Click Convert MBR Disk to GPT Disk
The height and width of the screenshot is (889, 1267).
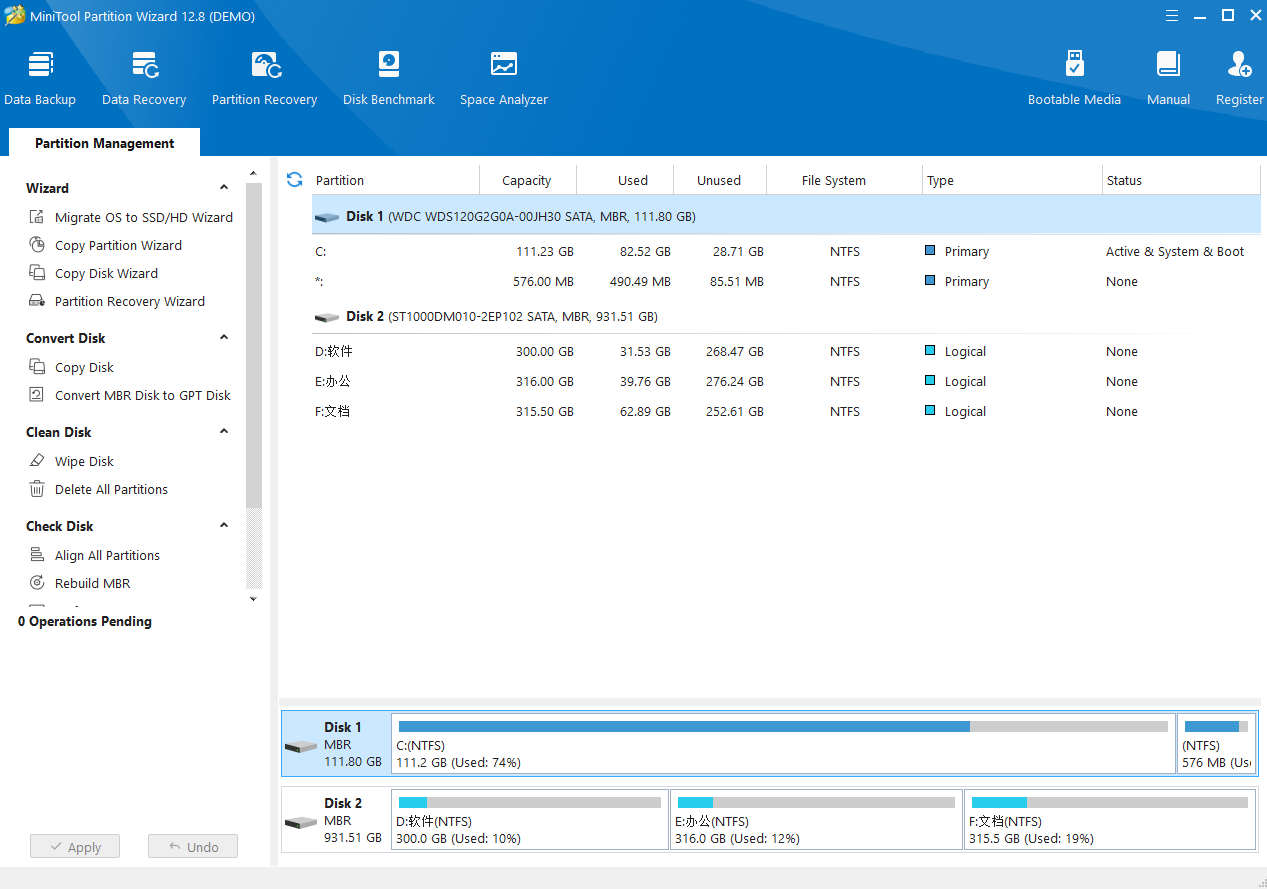pos(142,395)
